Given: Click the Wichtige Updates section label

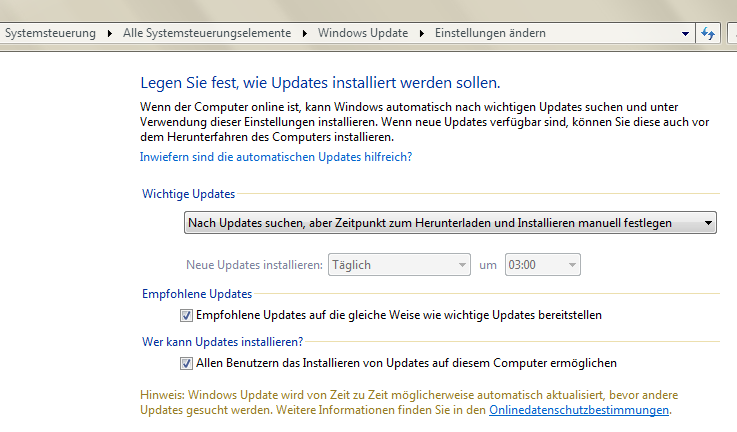Looking at the screenshot, I should pos(188,194).
